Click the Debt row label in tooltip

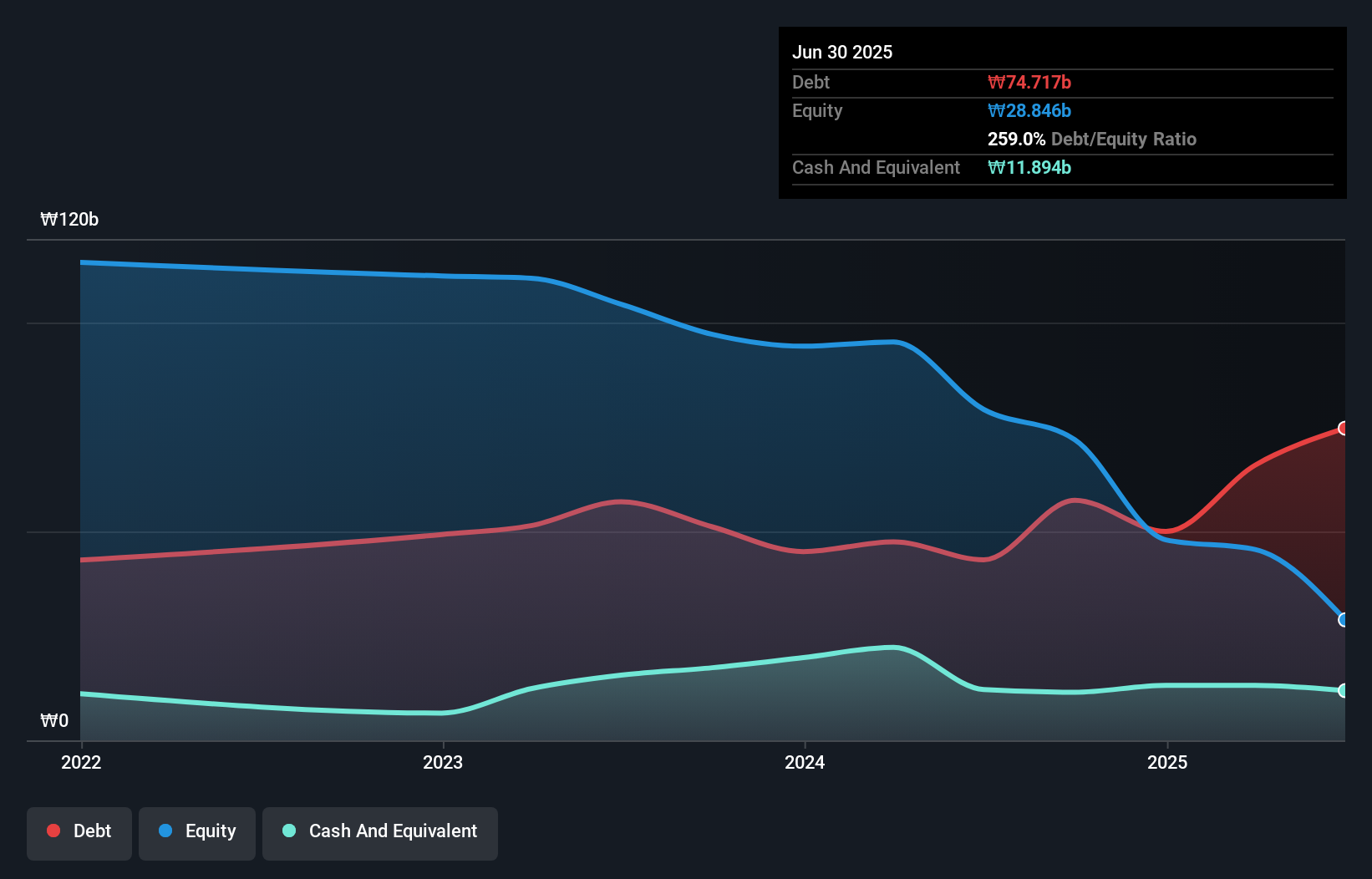(x=810, y=82)
